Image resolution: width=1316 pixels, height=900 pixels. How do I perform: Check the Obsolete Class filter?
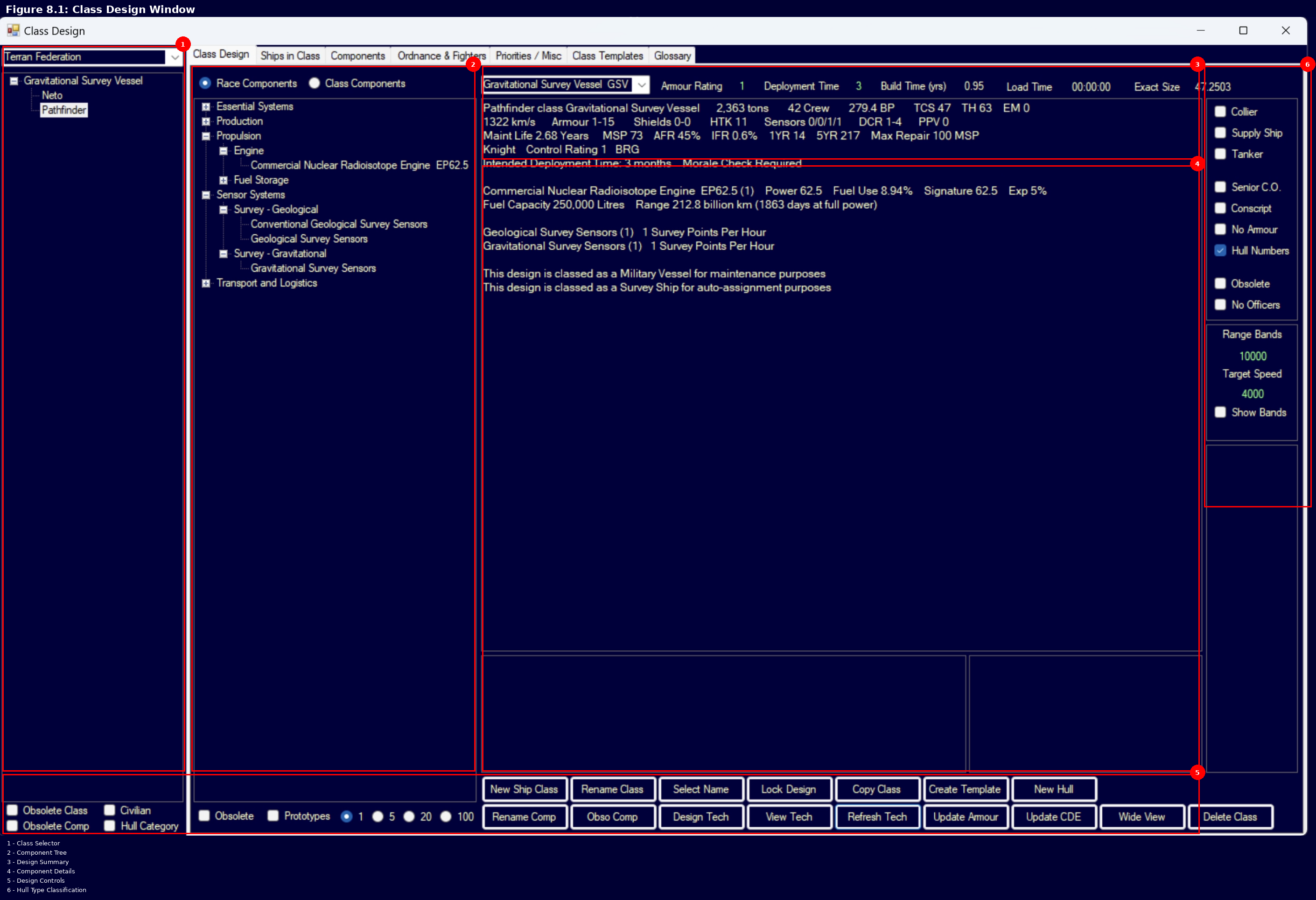(12, 810)
